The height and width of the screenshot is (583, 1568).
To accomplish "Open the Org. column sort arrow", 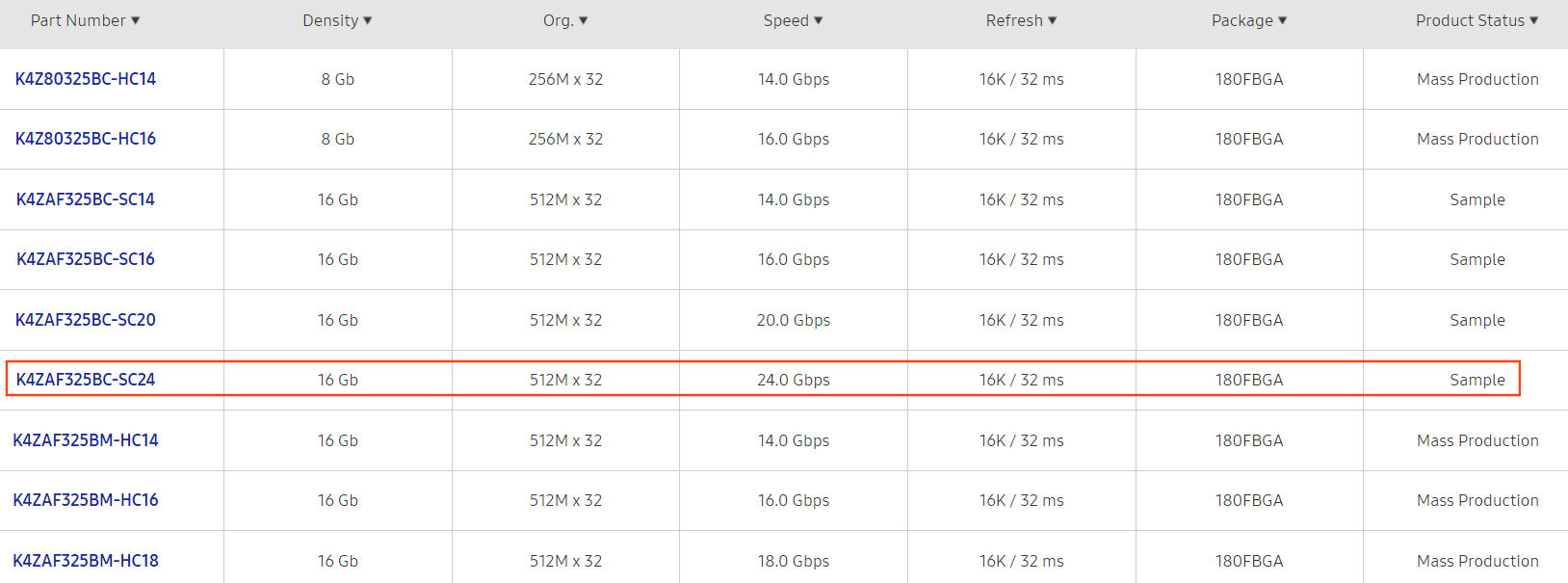I will click(x=584, y=21).
